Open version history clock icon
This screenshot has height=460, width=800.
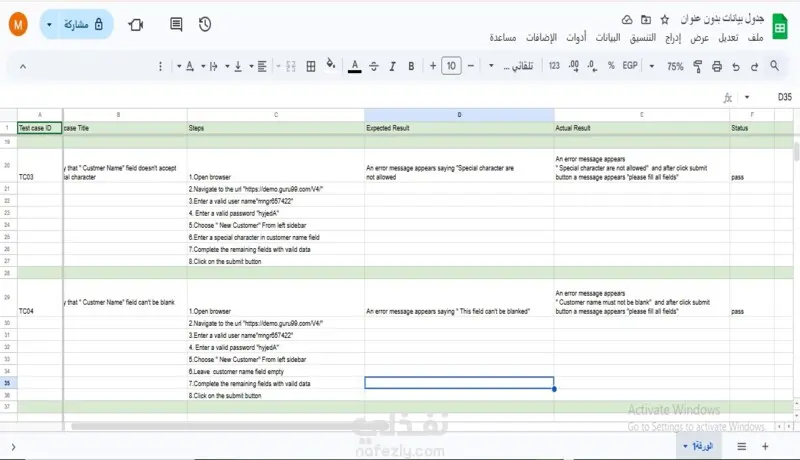pyautogui.click(x=205, y=24)
